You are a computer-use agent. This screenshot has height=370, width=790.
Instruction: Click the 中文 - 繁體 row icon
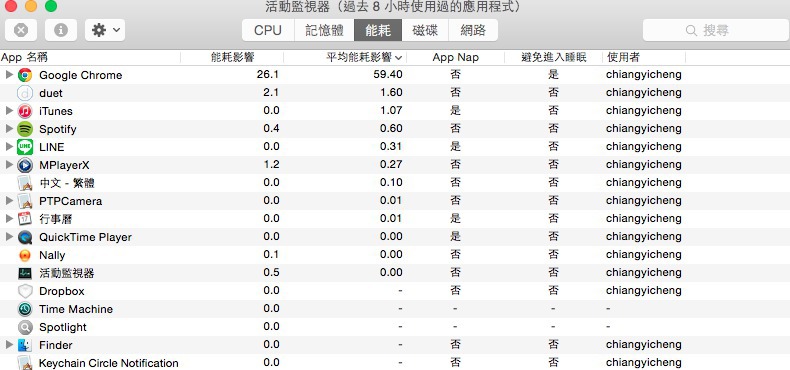pos(25,183)
